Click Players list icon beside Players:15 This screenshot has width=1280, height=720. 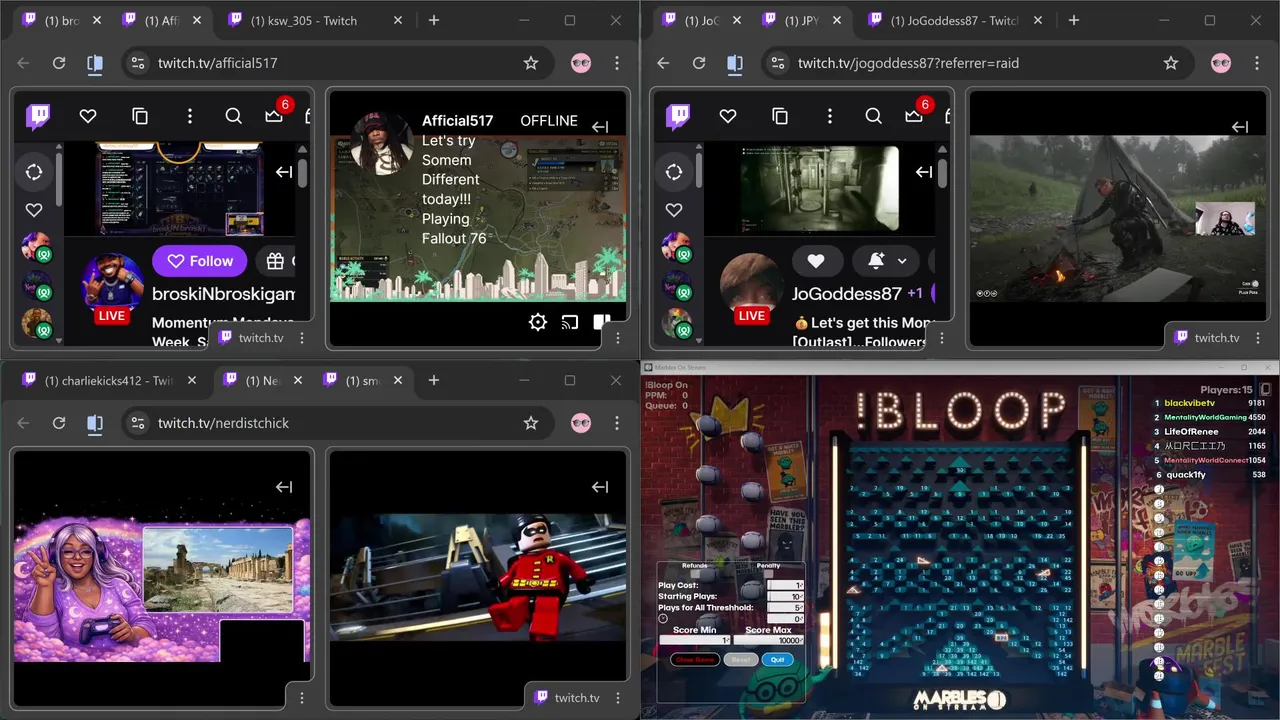coord(1265,389)
